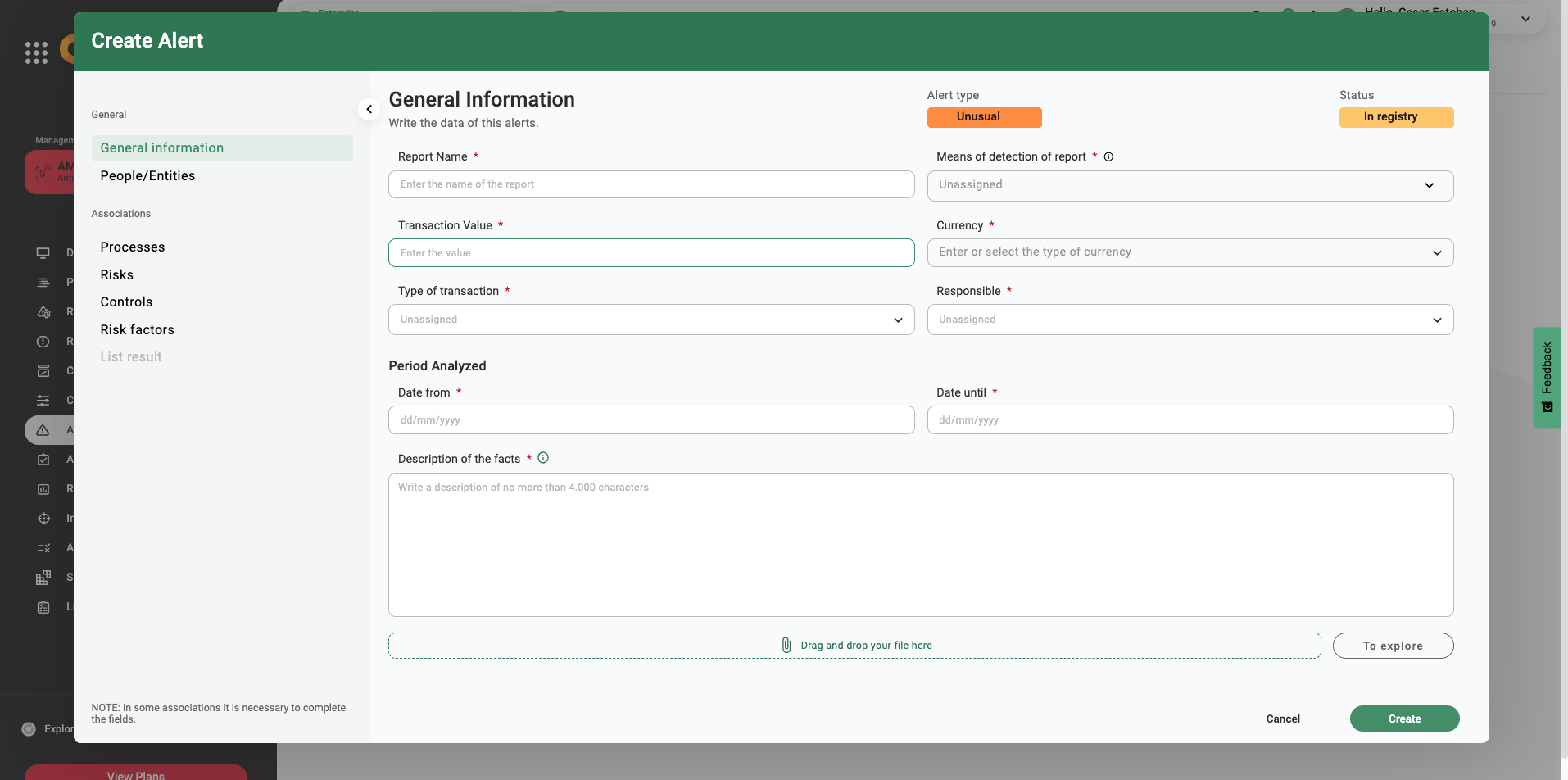
Task: Open Means of detection of report dropdown
Action: (x=1190, y=185)
